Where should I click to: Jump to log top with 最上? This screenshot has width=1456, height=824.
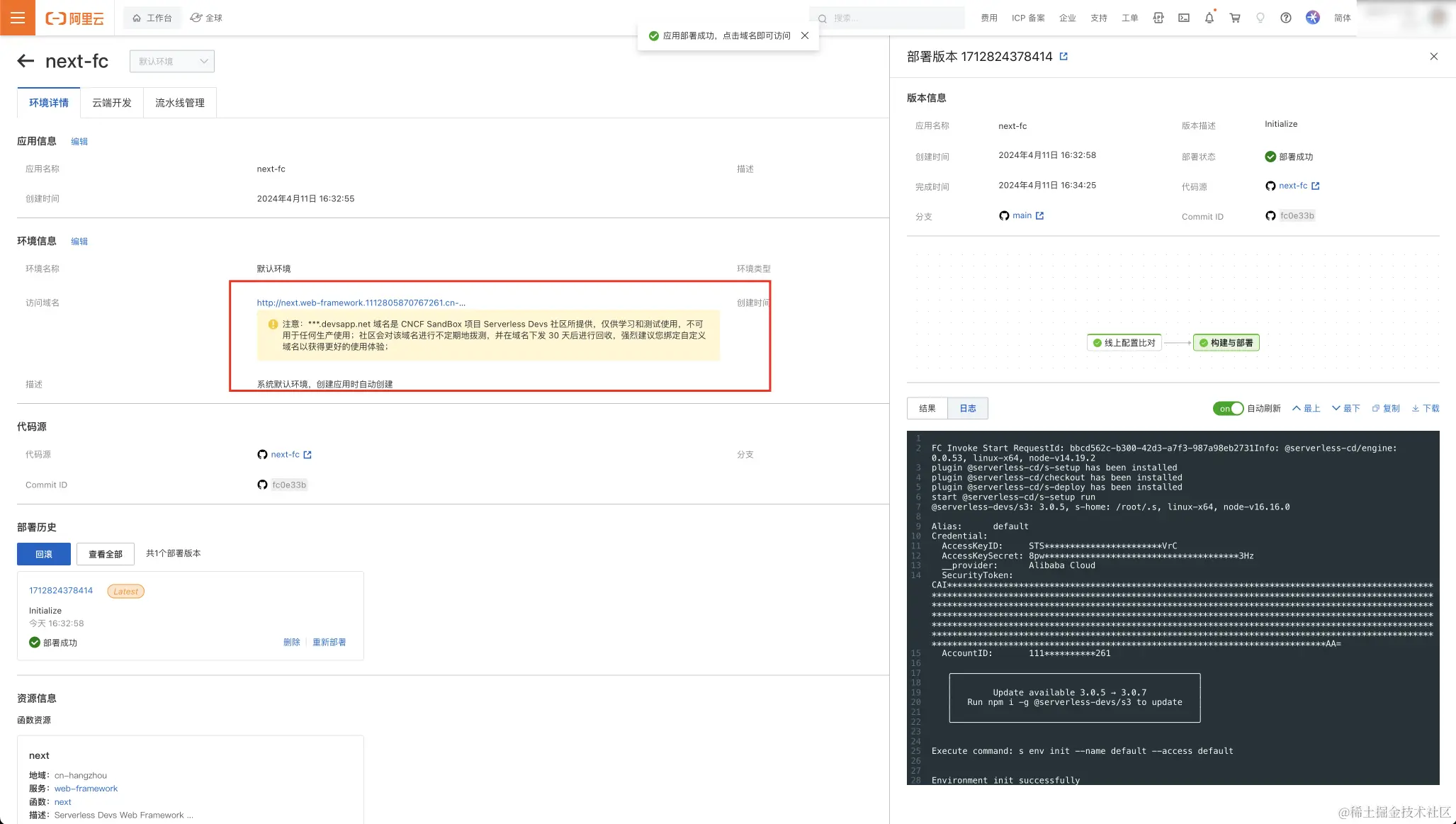(x=1306, y=408)
